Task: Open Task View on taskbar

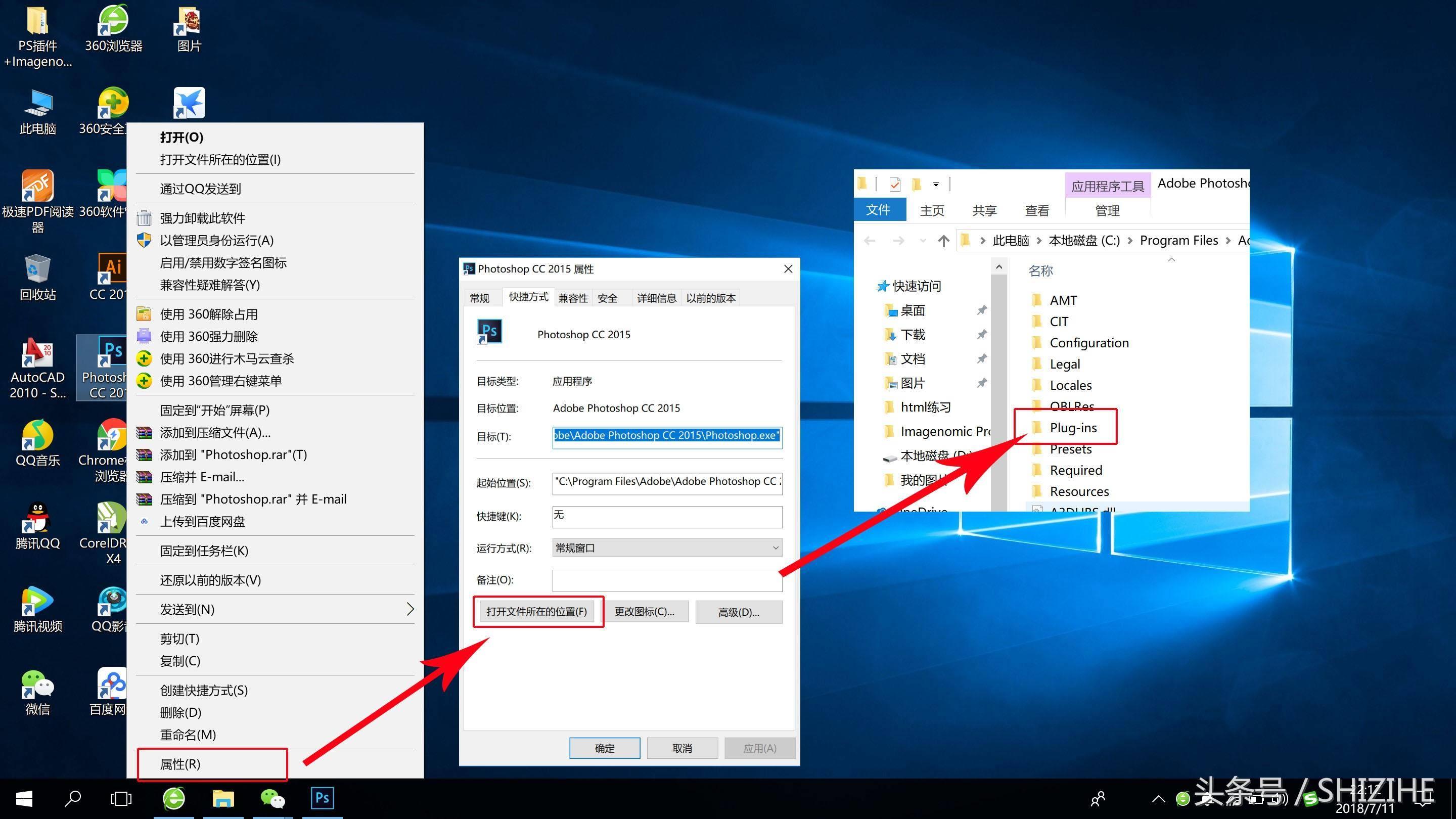Action: click(121, 798)
